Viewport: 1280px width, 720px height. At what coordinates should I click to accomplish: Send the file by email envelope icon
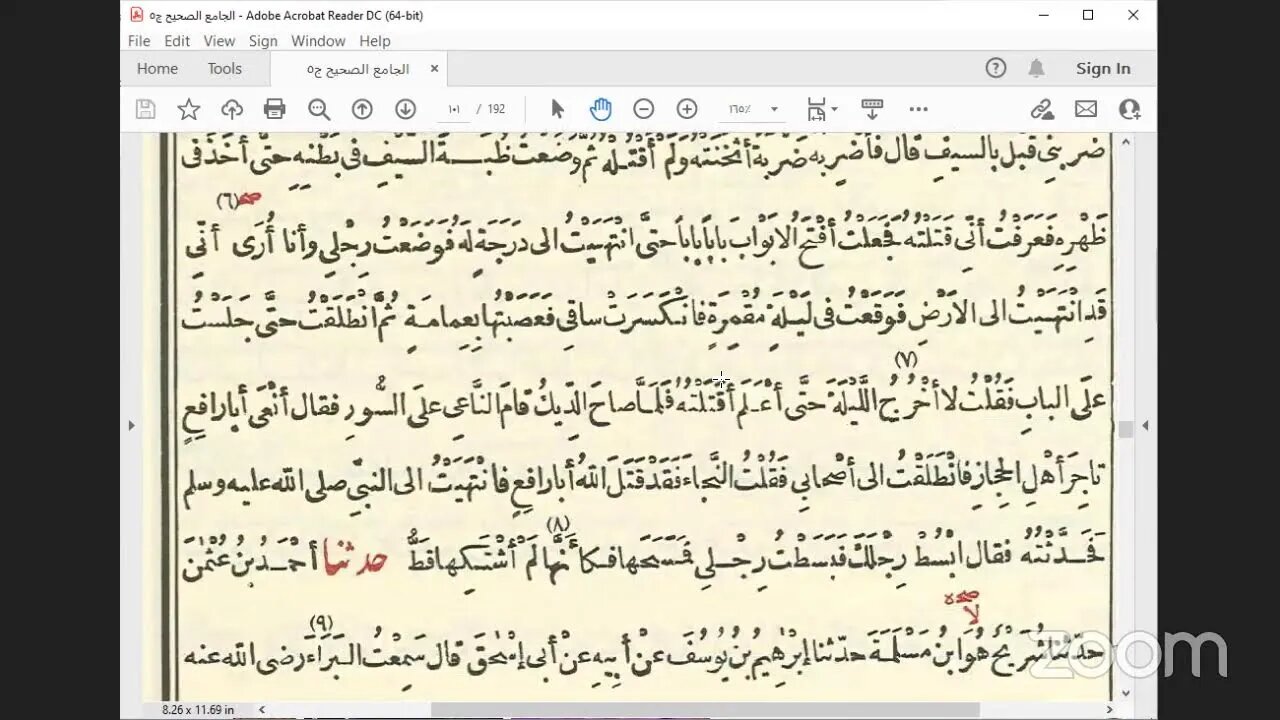click(x=1086, y=109)
